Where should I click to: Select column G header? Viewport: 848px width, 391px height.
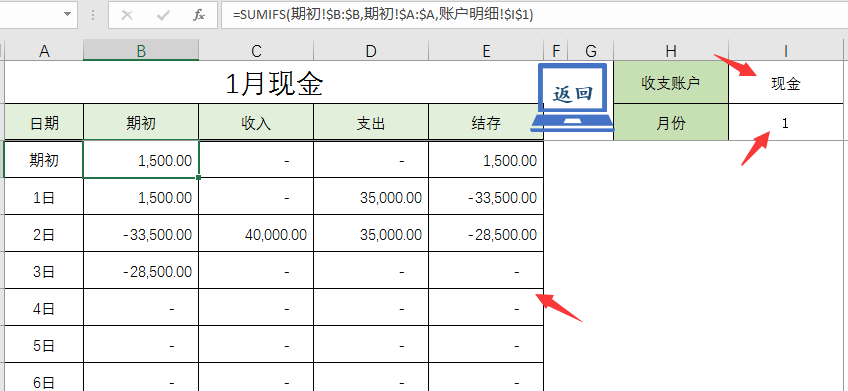591,51
